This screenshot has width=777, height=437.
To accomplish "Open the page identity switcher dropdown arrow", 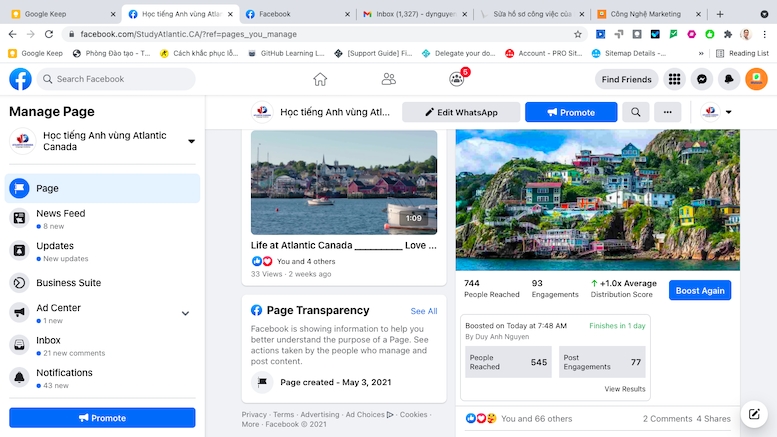I will 728,112.
